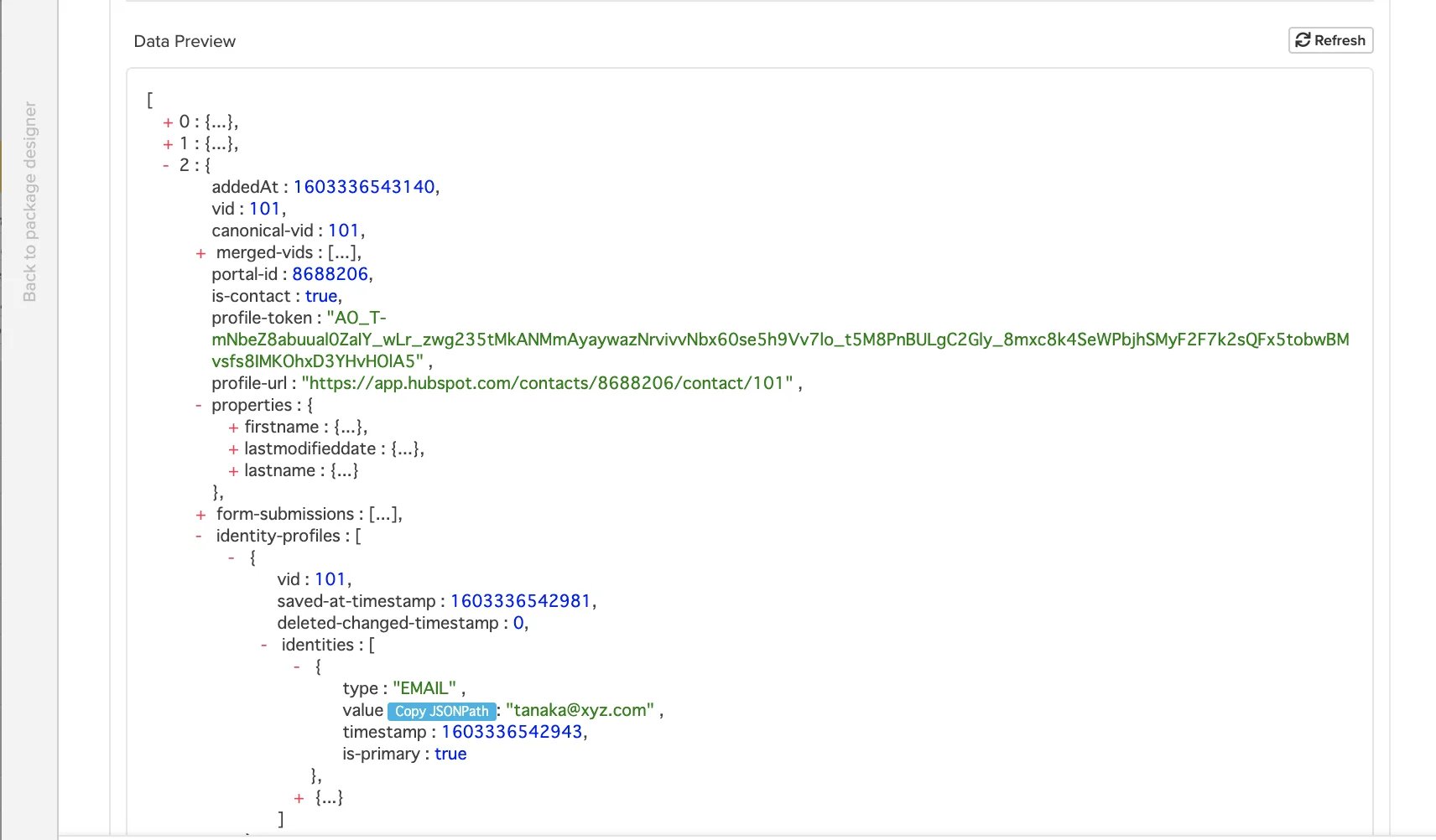The height and width of the screenshot is (840, 1436).
Task: Expand the collapsed second identity object
Action: coord(299,798)
